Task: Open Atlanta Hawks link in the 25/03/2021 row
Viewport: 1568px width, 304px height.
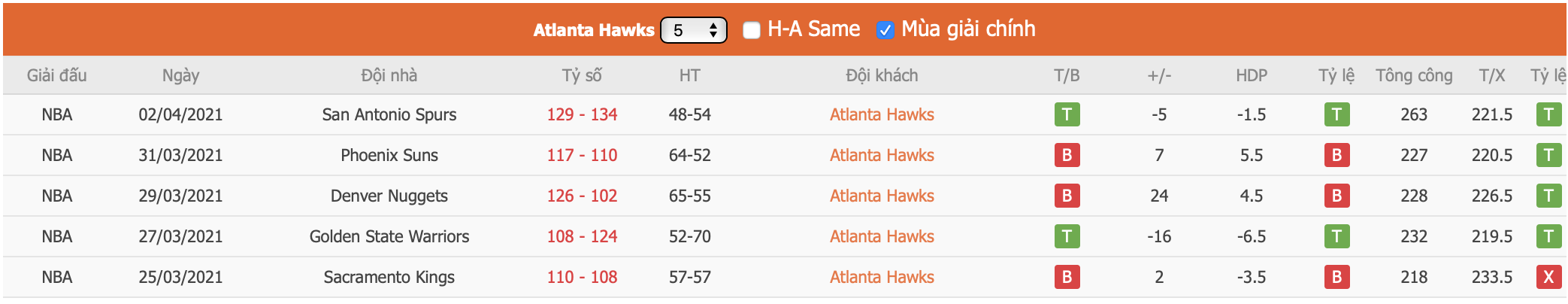Action: pyautogui.click(x=882, y=277)
